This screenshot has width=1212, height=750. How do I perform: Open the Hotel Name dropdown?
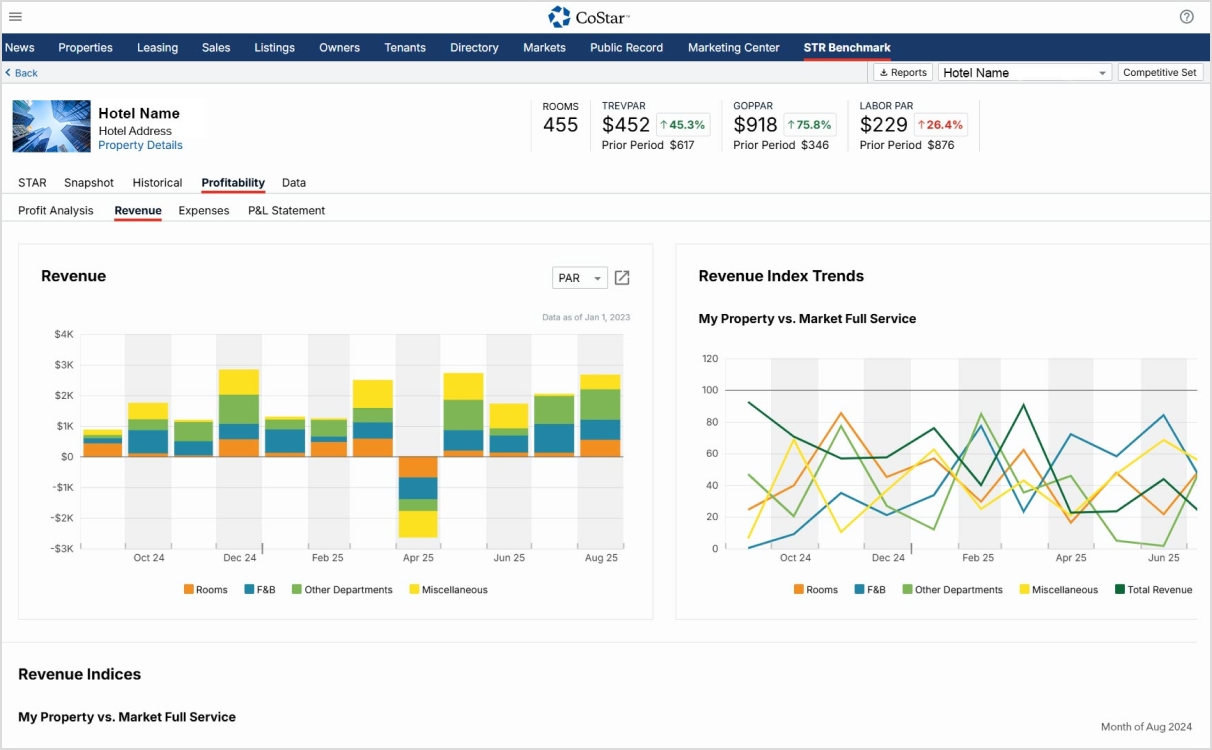point(1024,73)
